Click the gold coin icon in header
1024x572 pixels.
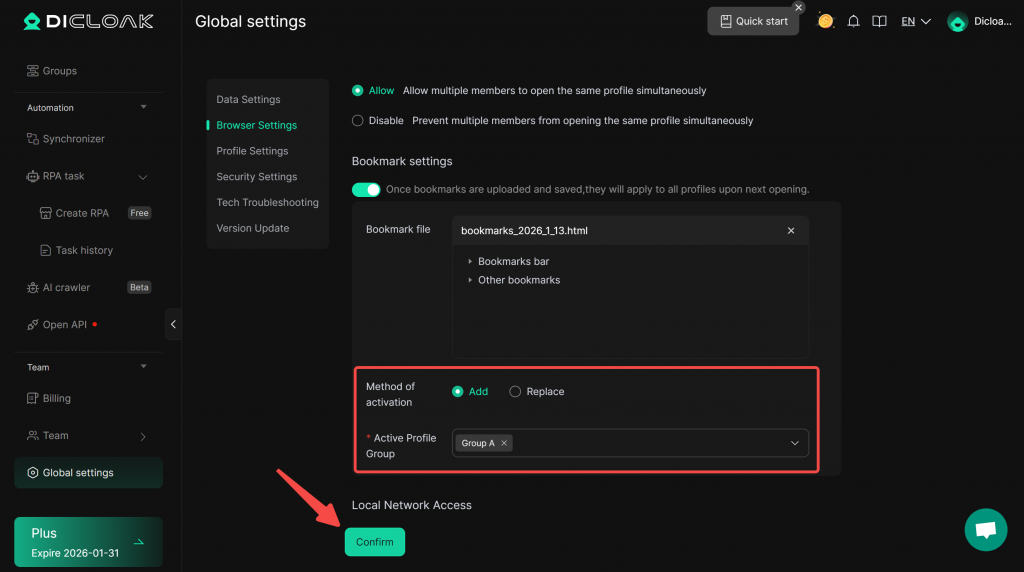coord(825,21)
